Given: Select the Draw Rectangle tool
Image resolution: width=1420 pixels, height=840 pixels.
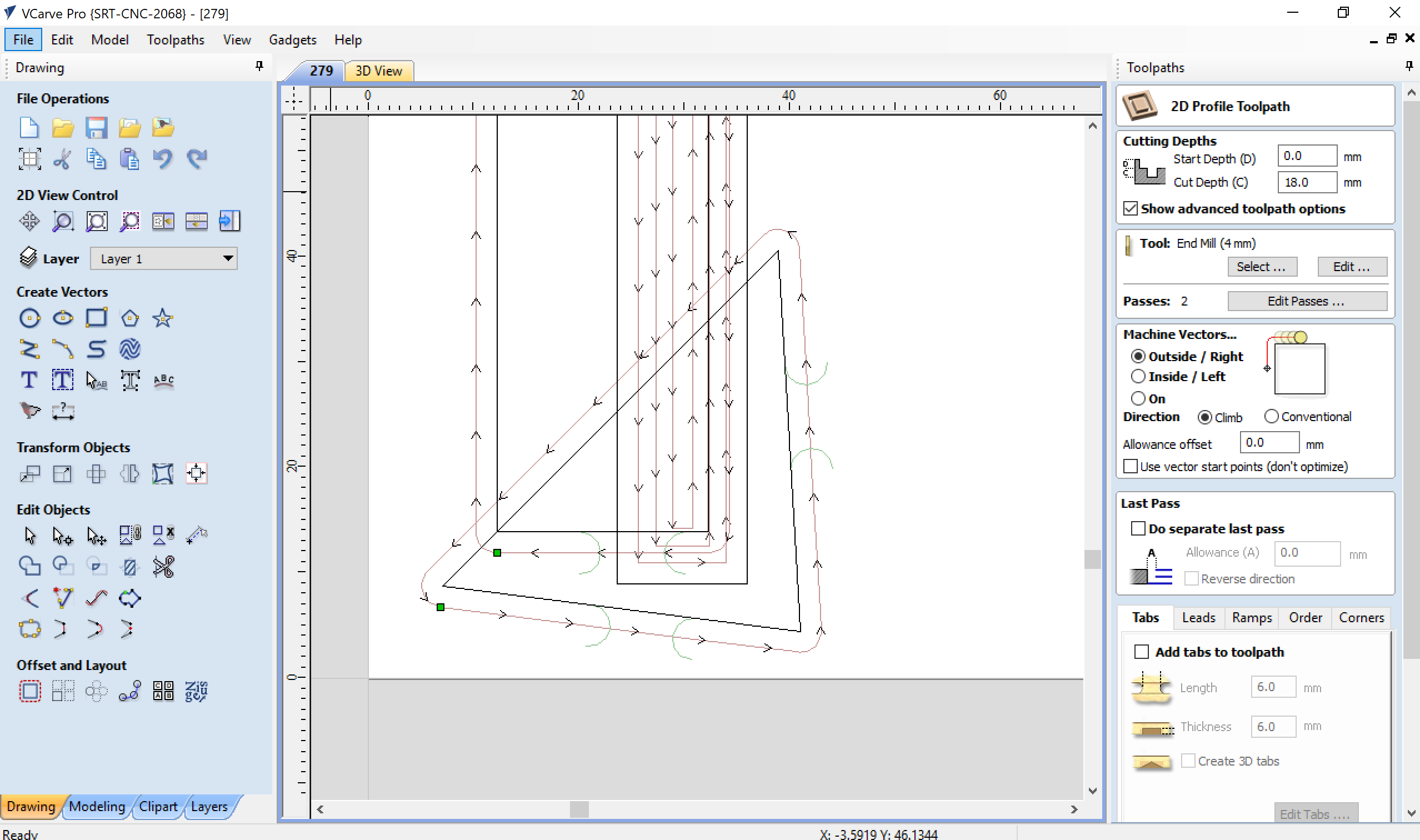Looking at the screenshot, I should pyautogui.click(x=96, y=318).
